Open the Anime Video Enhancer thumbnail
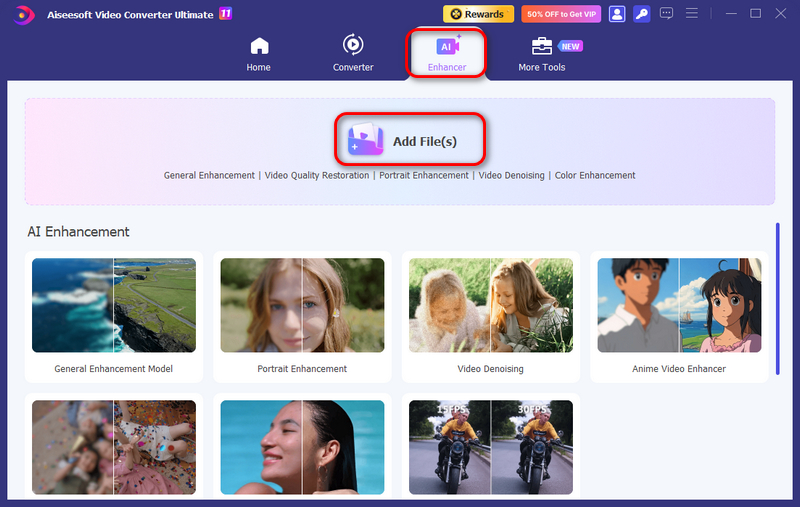Image resolution: width=800 pixels, height=507 pixels. 679,305
